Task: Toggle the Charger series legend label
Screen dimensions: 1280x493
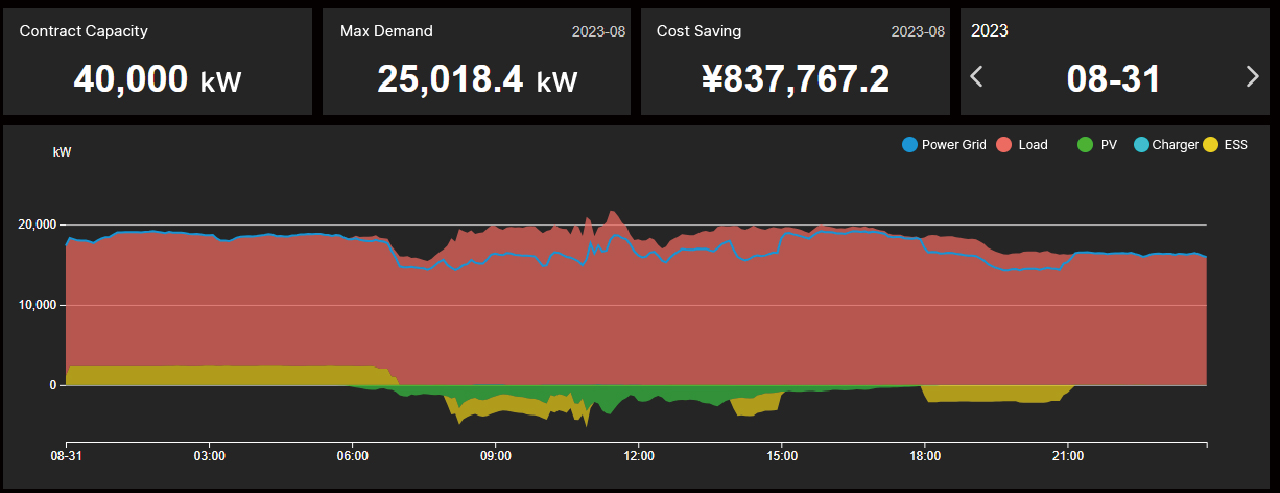Action: pos(1175,145)
